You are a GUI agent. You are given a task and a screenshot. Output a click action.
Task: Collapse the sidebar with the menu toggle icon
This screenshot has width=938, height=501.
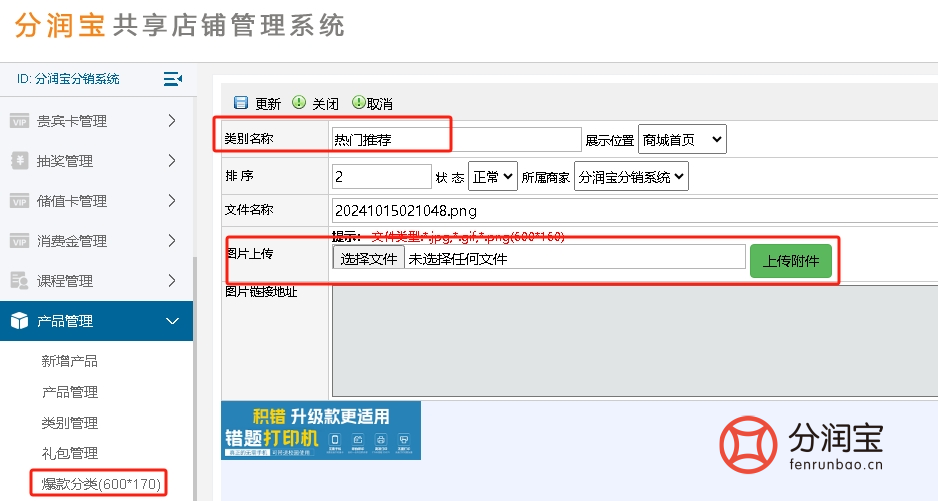(x=173, y=78)
